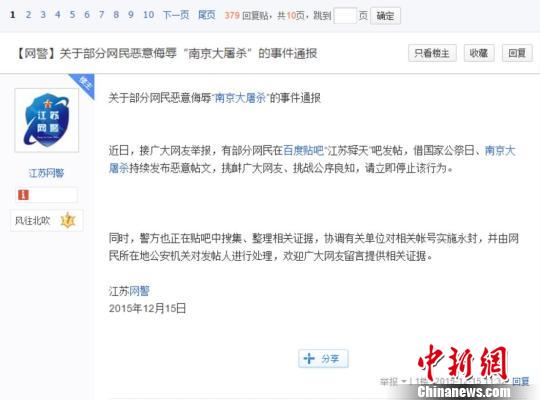Viewport: 540px width, 400px height.
Task: Jump to 尾页 last page
Action: point(207,15)
